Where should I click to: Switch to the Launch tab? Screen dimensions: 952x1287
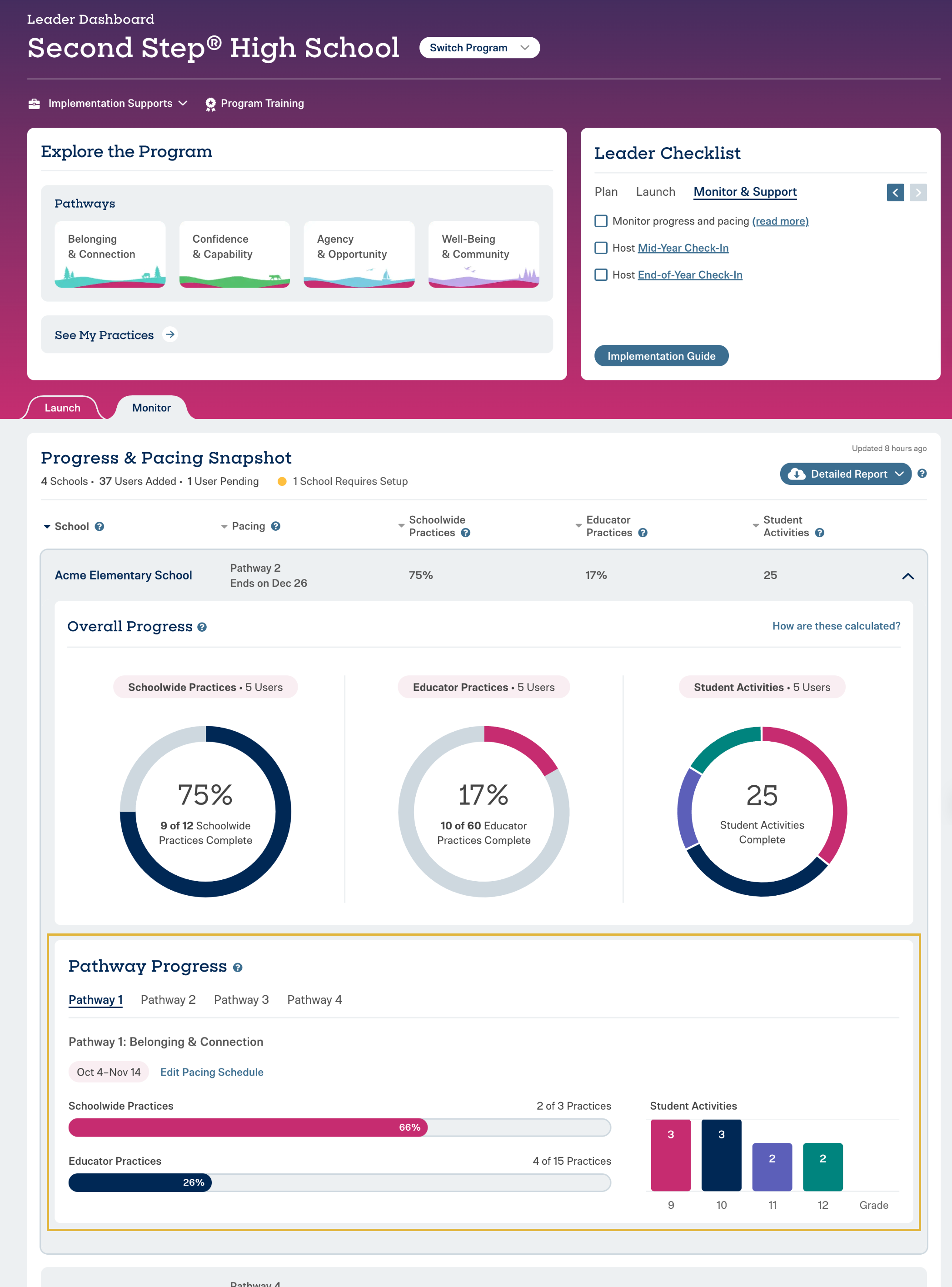62,408
